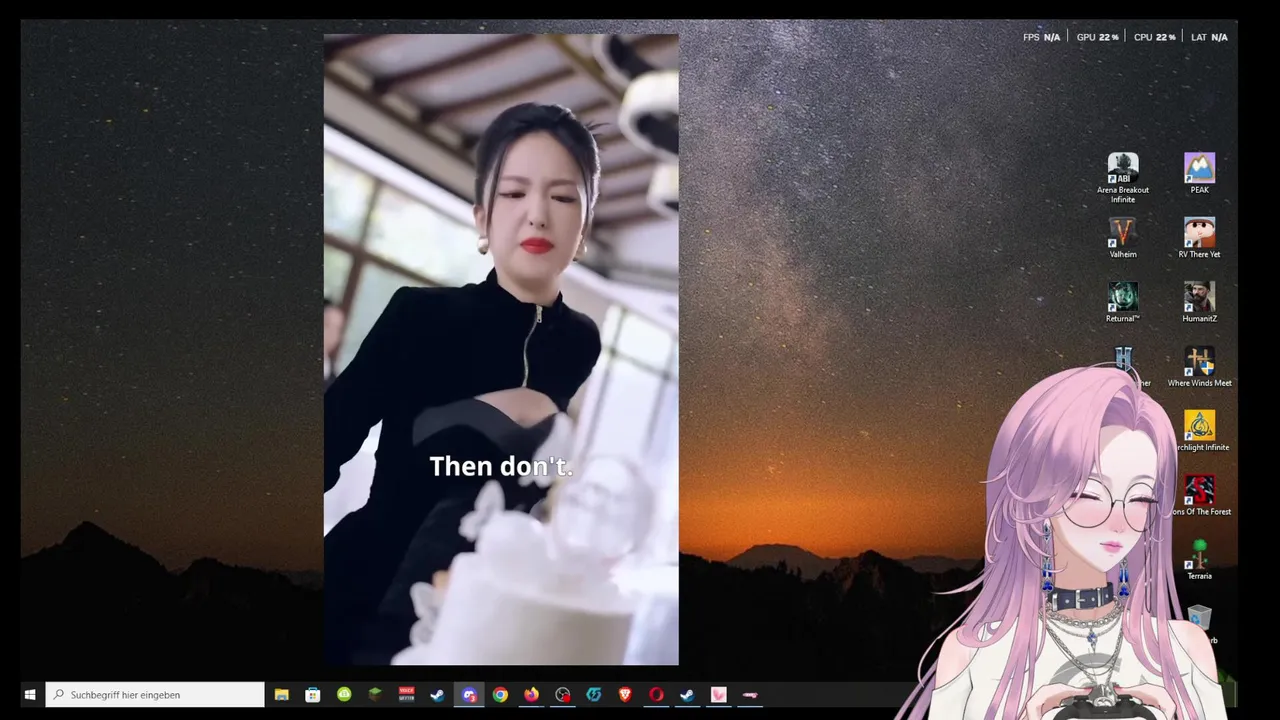Open the OBS Studio taskbar icon
Image resolution: width=1280 pixels, height=720 pixels.
point(563,695)
